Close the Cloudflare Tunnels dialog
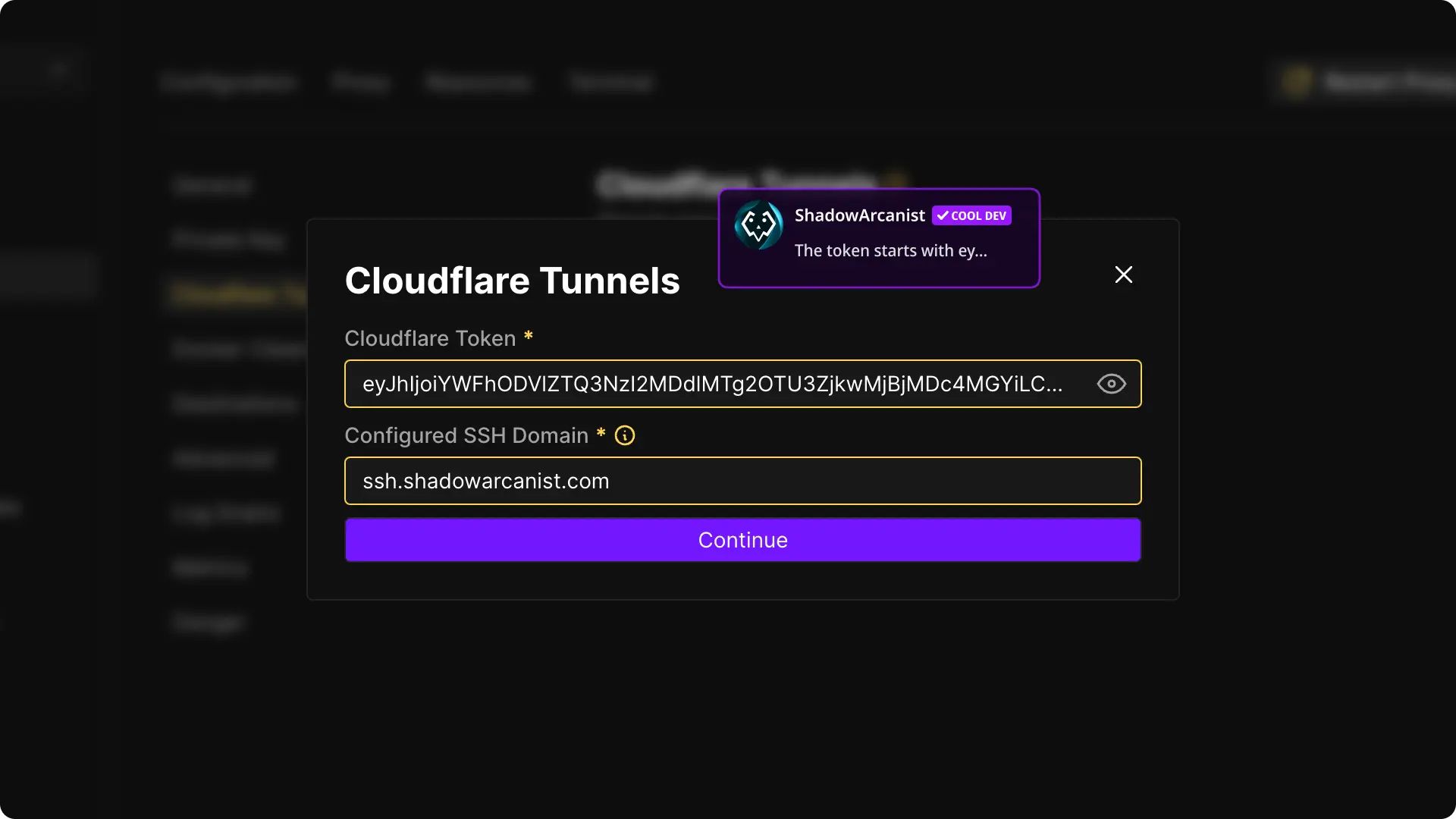This screenshot has height=819, width=1456. pos(1123,275)
